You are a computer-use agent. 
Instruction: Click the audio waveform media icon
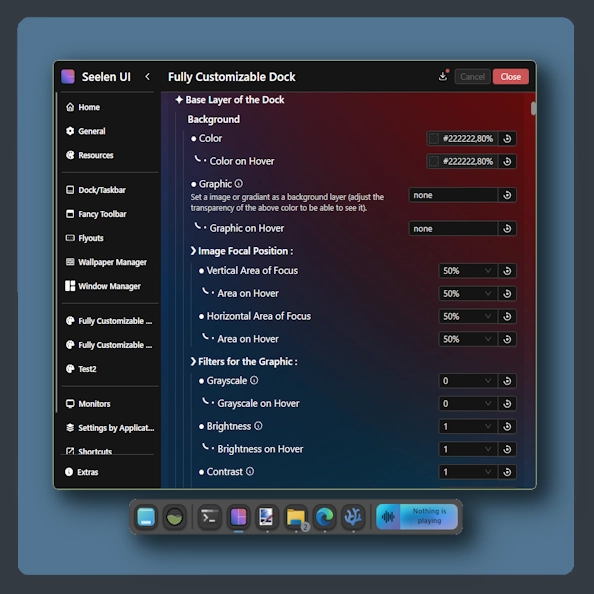[x=388, y=516]
